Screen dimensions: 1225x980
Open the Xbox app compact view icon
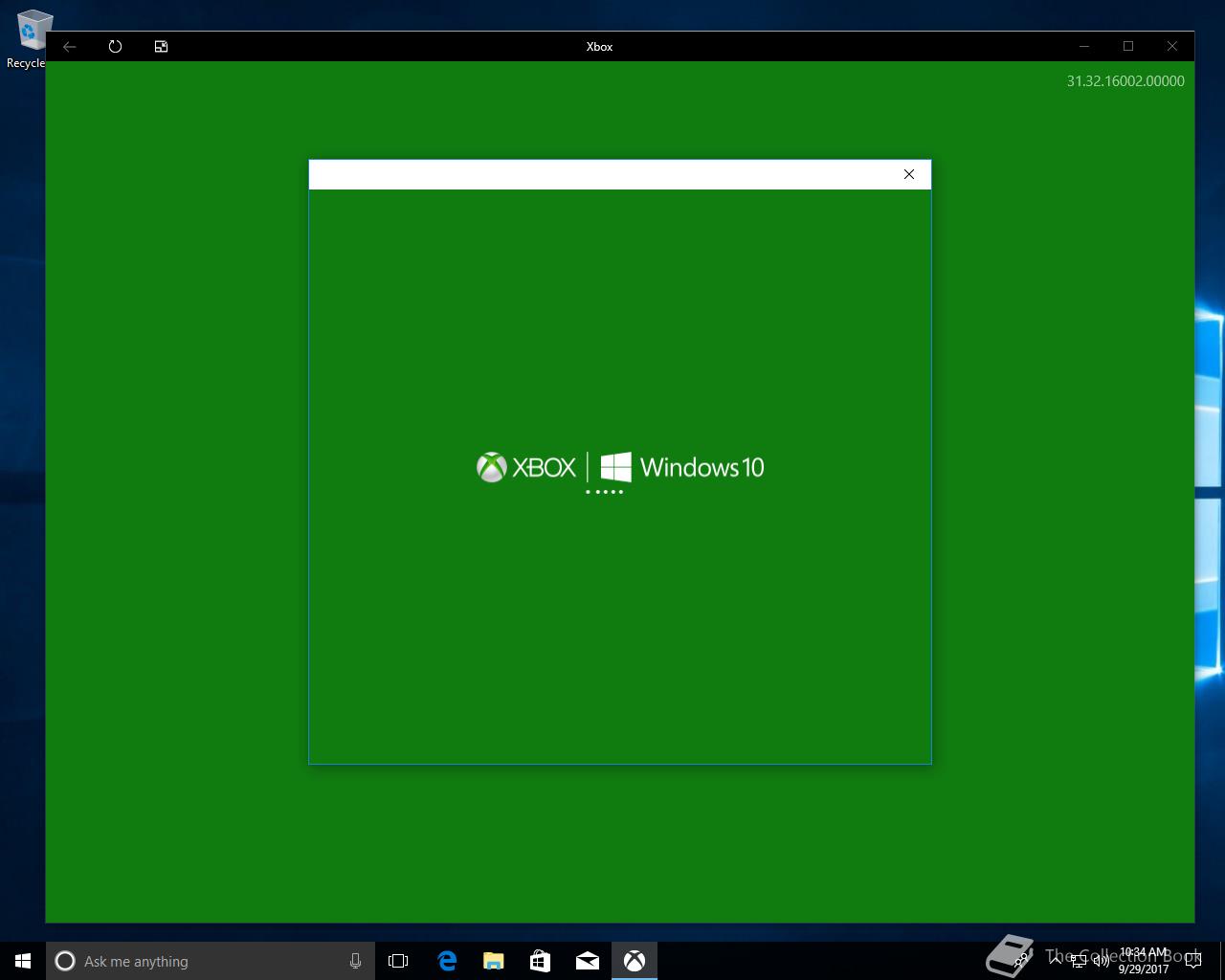[161, 46]
